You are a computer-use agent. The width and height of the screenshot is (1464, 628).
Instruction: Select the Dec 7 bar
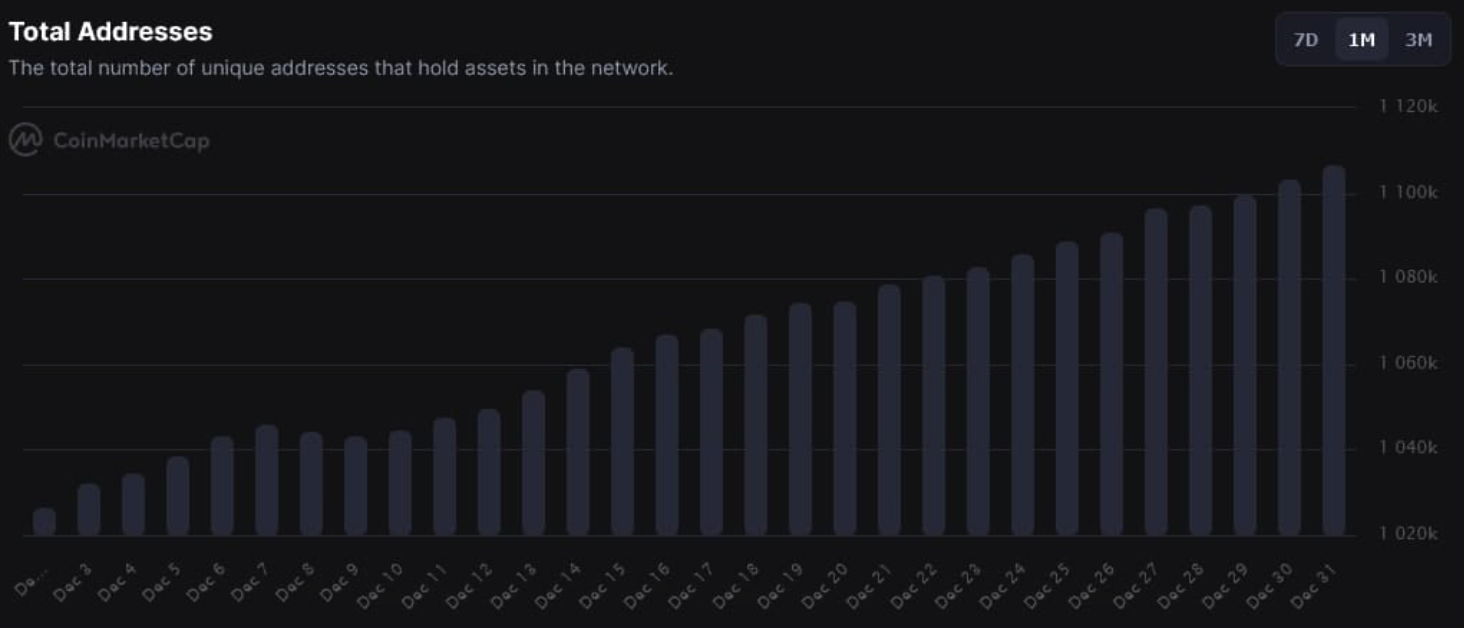tap(267, 480)
